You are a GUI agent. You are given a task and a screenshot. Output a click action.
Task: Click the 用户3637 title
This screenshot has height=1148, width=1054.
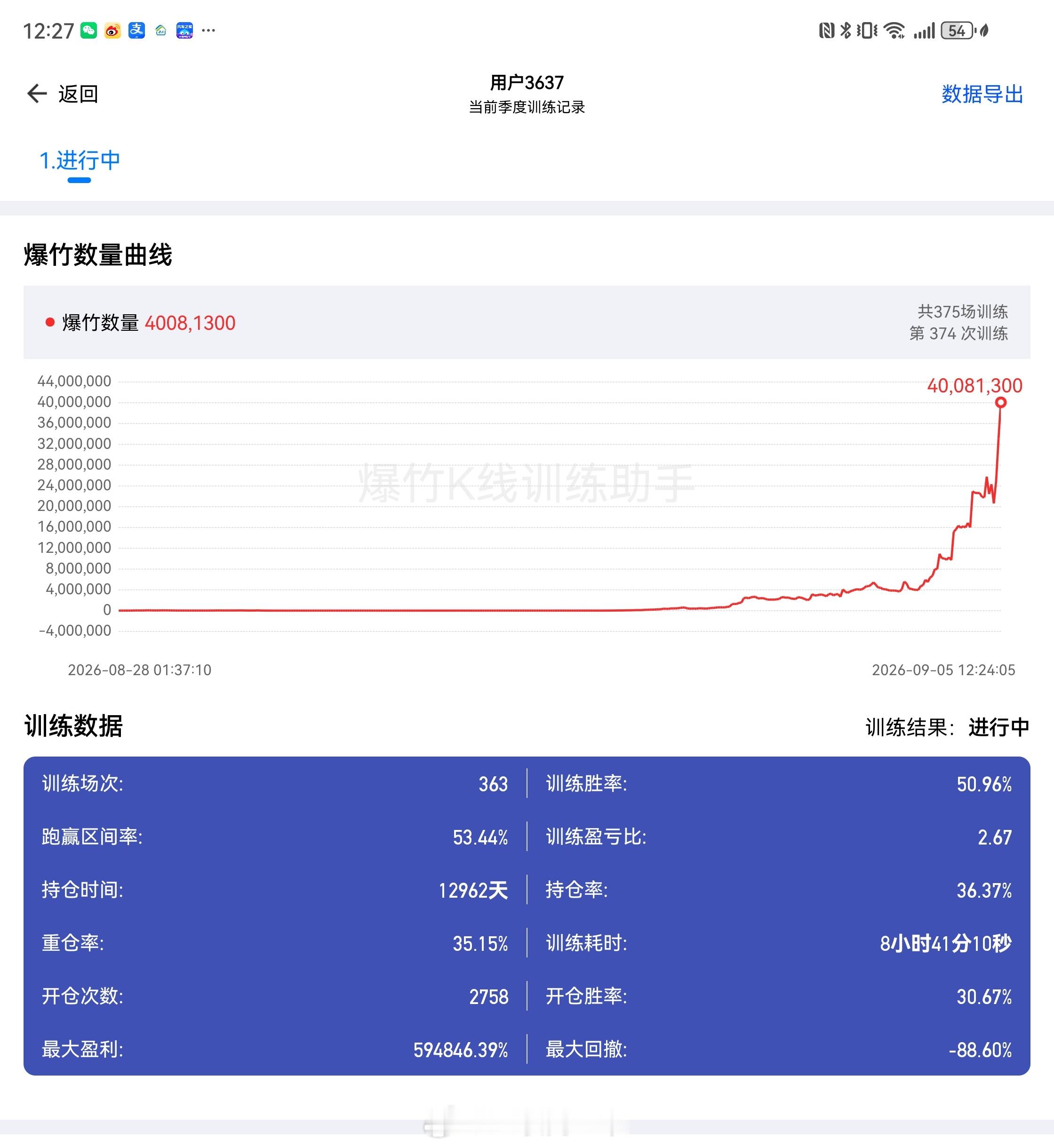(527, 83)
